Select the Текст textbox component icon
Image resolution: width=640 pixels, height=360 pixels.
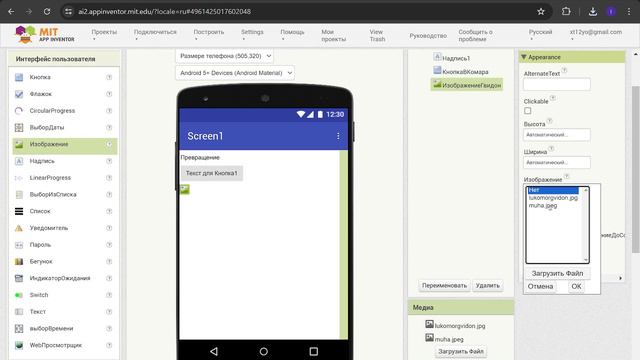[19, 311]
